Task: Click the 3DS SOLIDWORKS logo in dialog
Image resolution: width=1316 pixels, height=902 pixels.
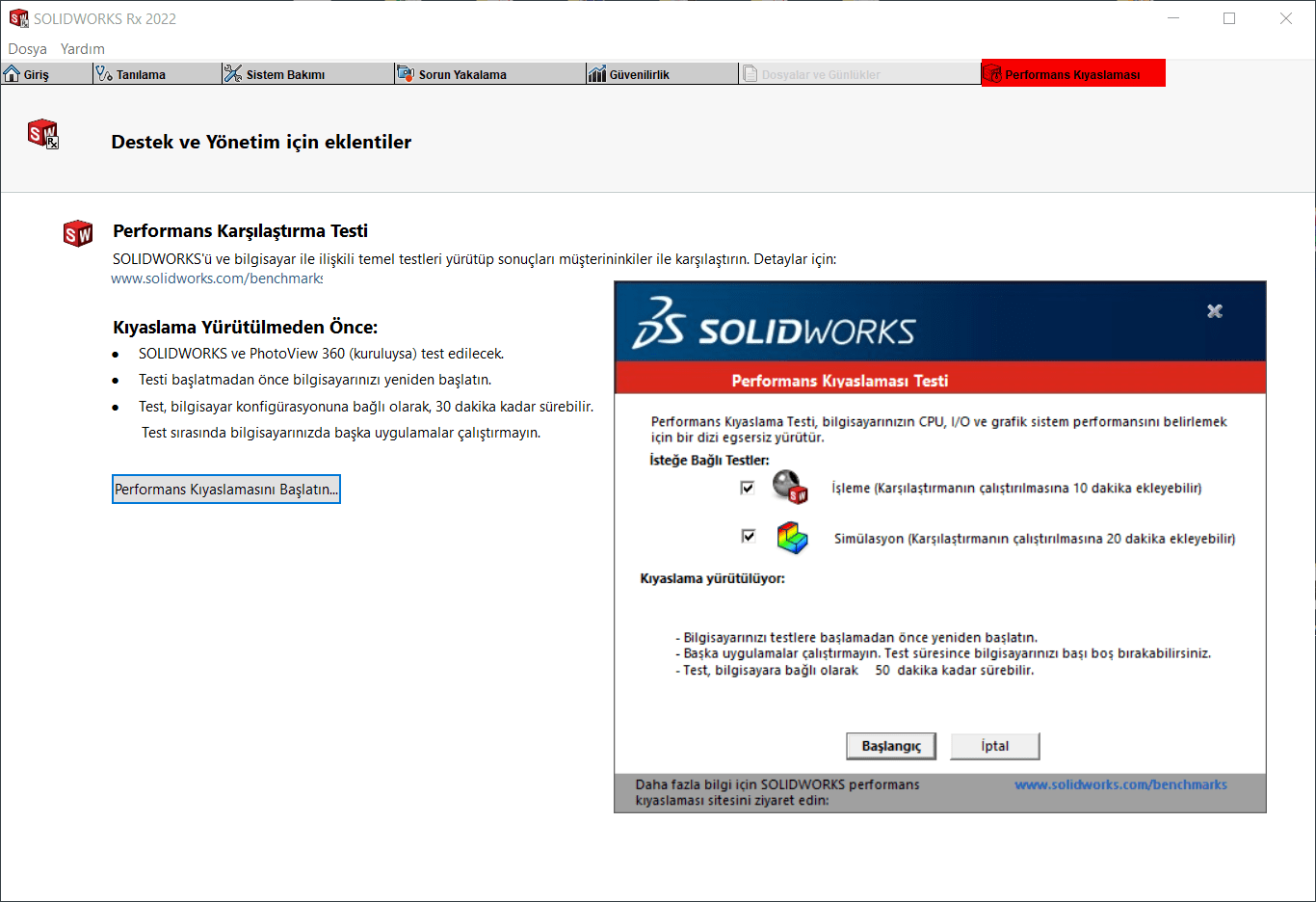Action: (774, 324)
